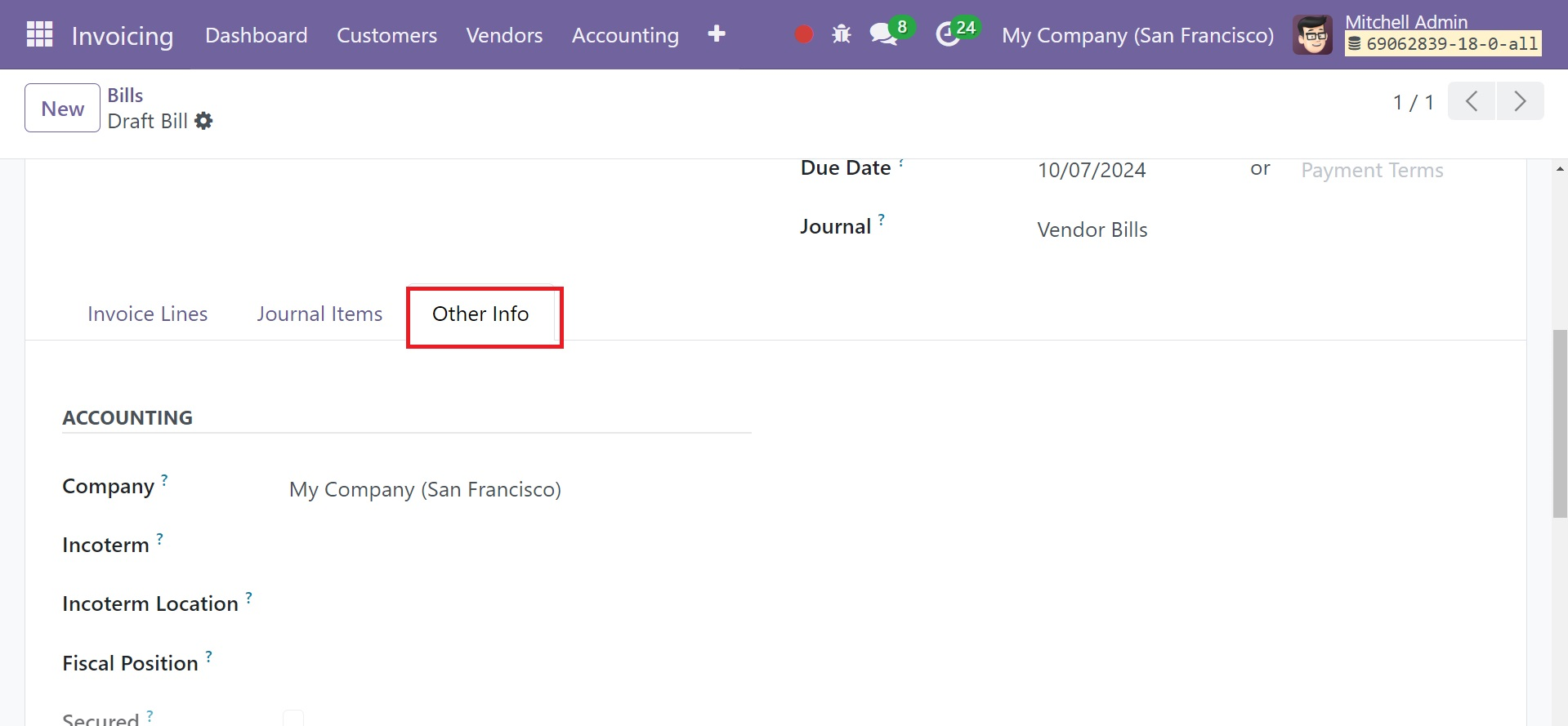This screenshot has height=726, width=1568.
Task: Go back to Bills breadcrumb
Action: point(125,95)
